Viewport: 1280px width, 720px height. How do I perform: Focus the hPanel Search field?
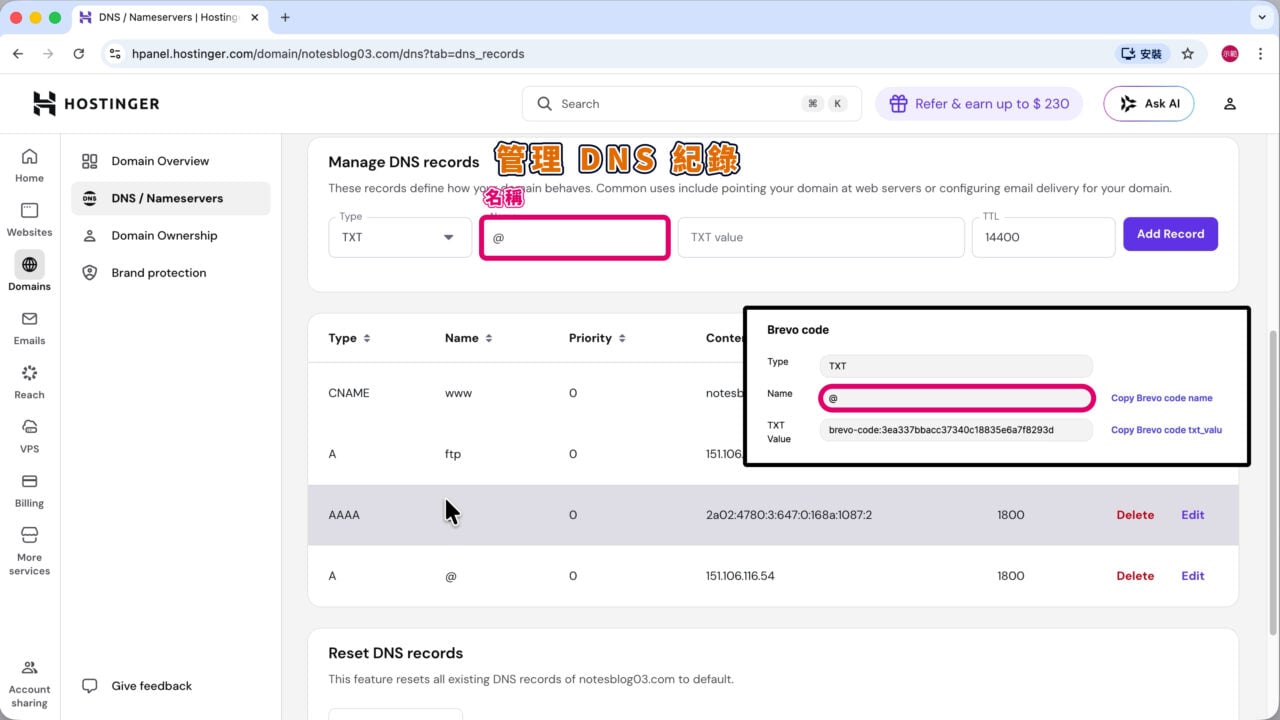(x=691, y=104)
